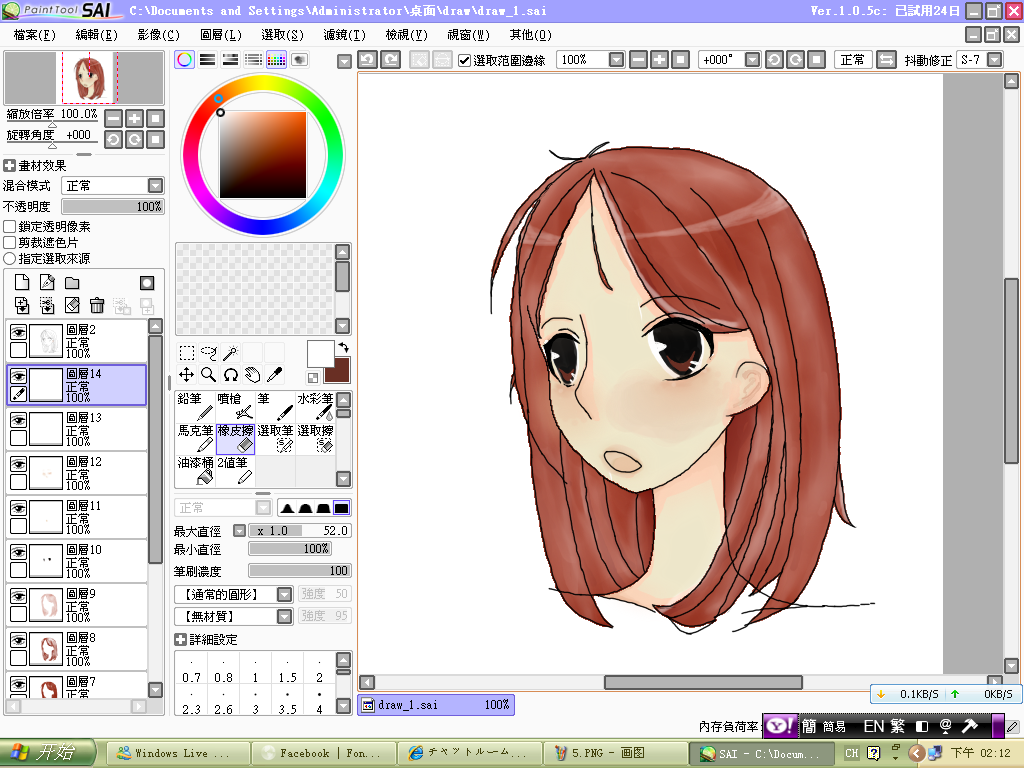This screenshot has height=768, width=1024.
Task: Pick the lasso selection tool
Action: (208, 353)
